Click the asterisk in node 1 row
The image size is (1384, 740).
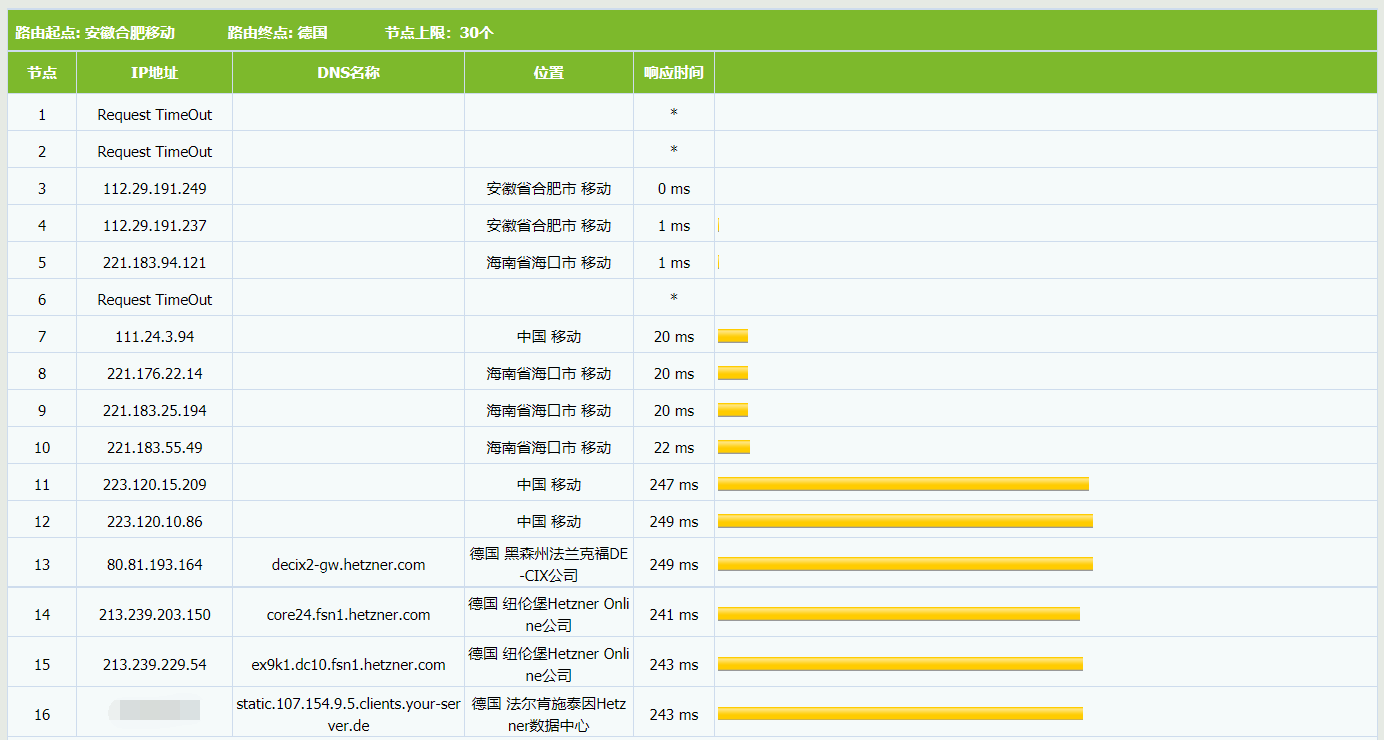(674, 114)
